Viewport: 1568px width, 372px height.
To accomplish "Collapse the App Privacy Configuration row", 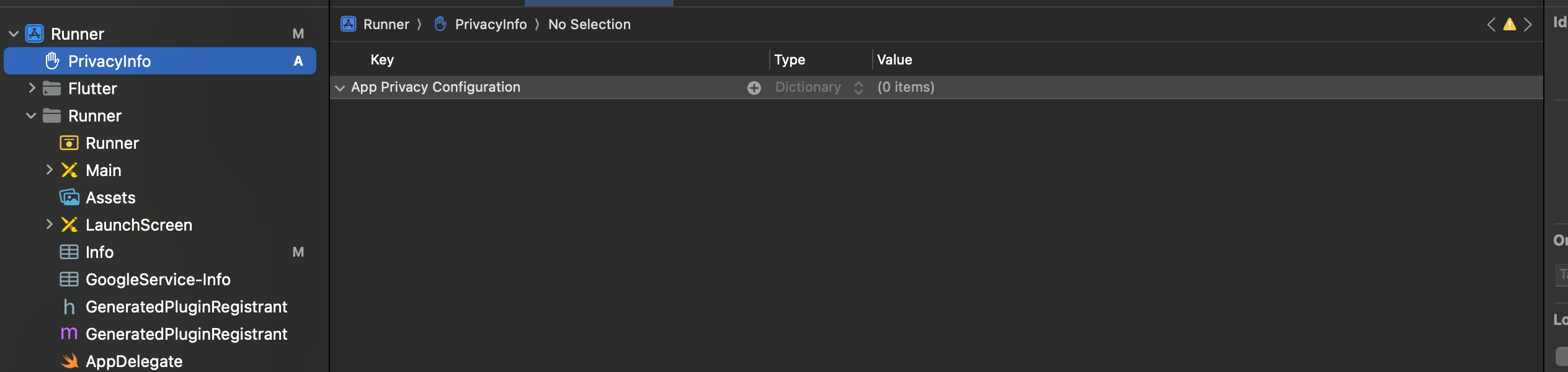I will tap(340, 88).
